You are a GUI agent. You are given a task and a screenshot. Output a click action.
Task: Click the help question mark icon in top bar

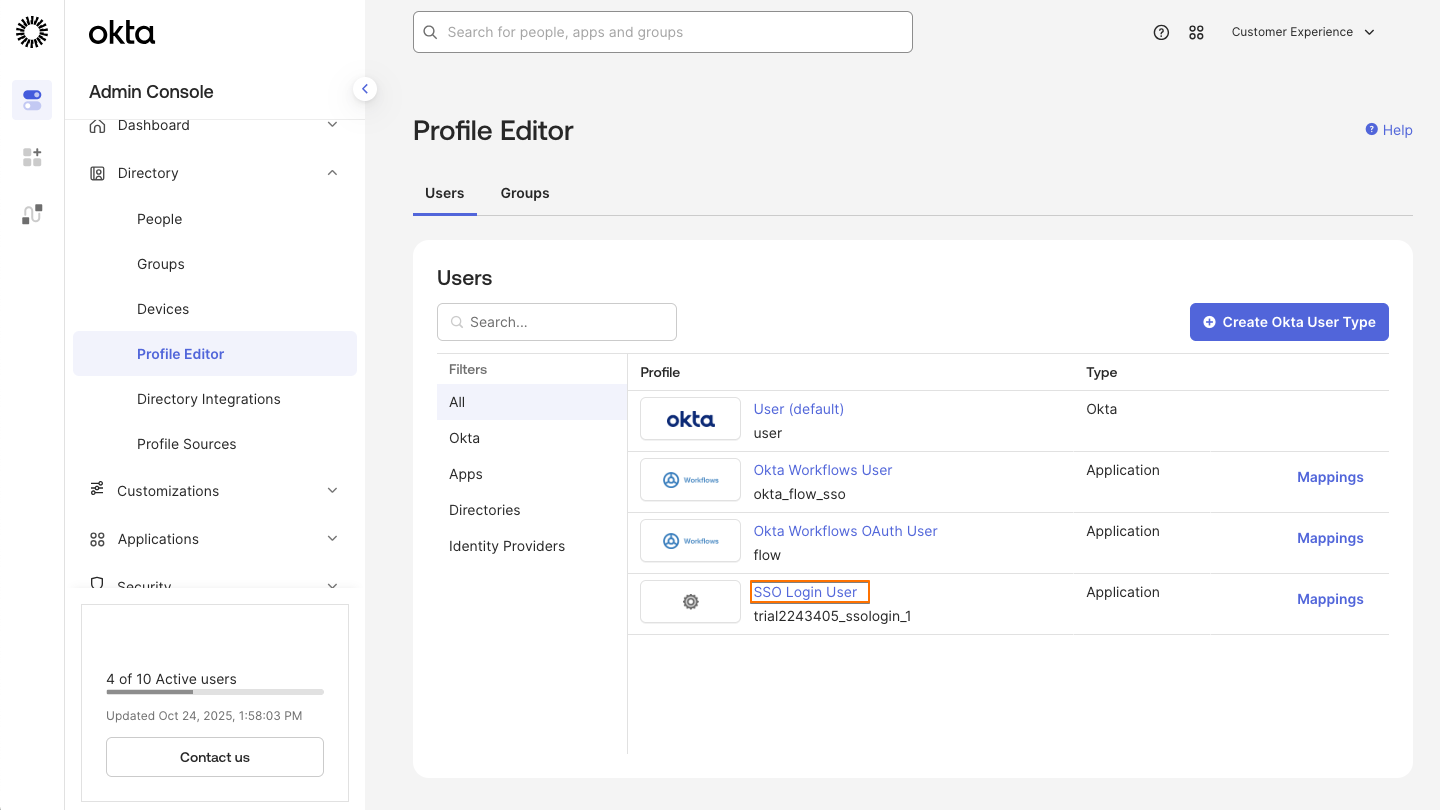1161,32
